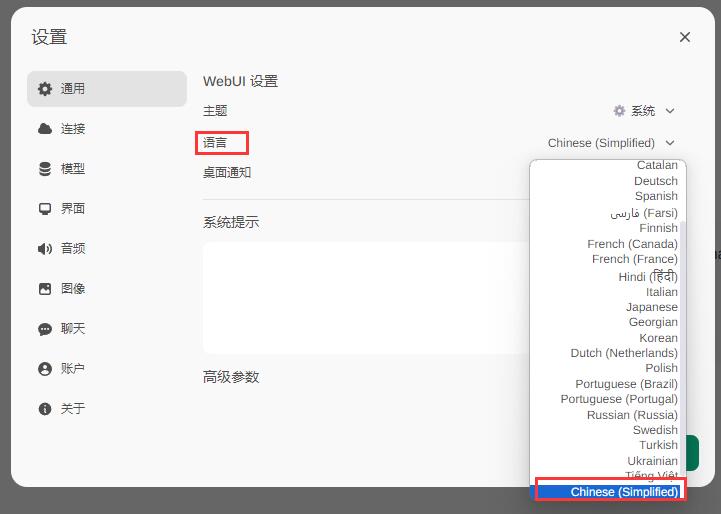Open the 主题 theme dropdown

(644, 111)
